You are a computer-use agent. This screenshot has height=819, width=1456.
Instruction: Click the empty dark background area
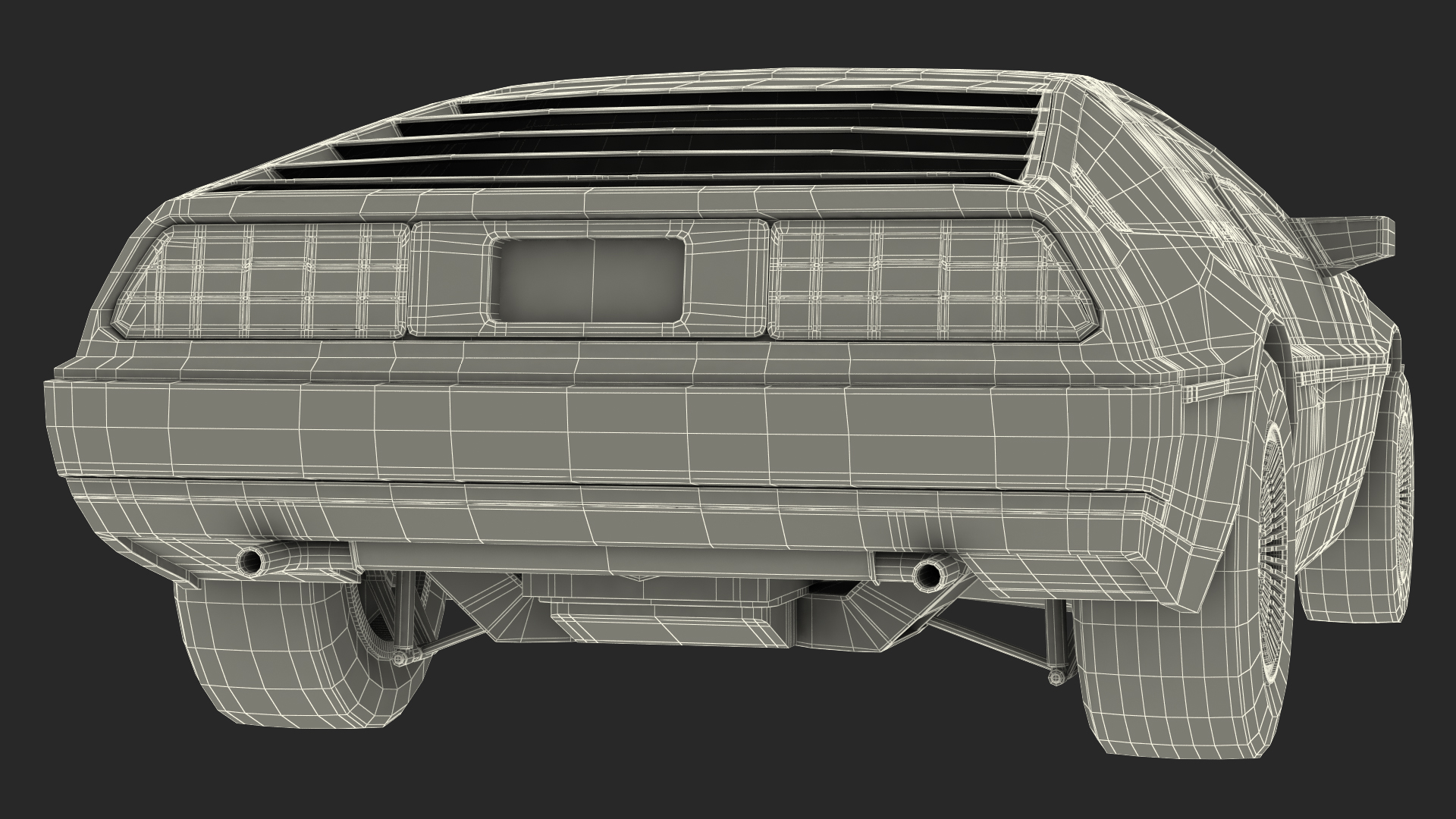coord(152,114)
